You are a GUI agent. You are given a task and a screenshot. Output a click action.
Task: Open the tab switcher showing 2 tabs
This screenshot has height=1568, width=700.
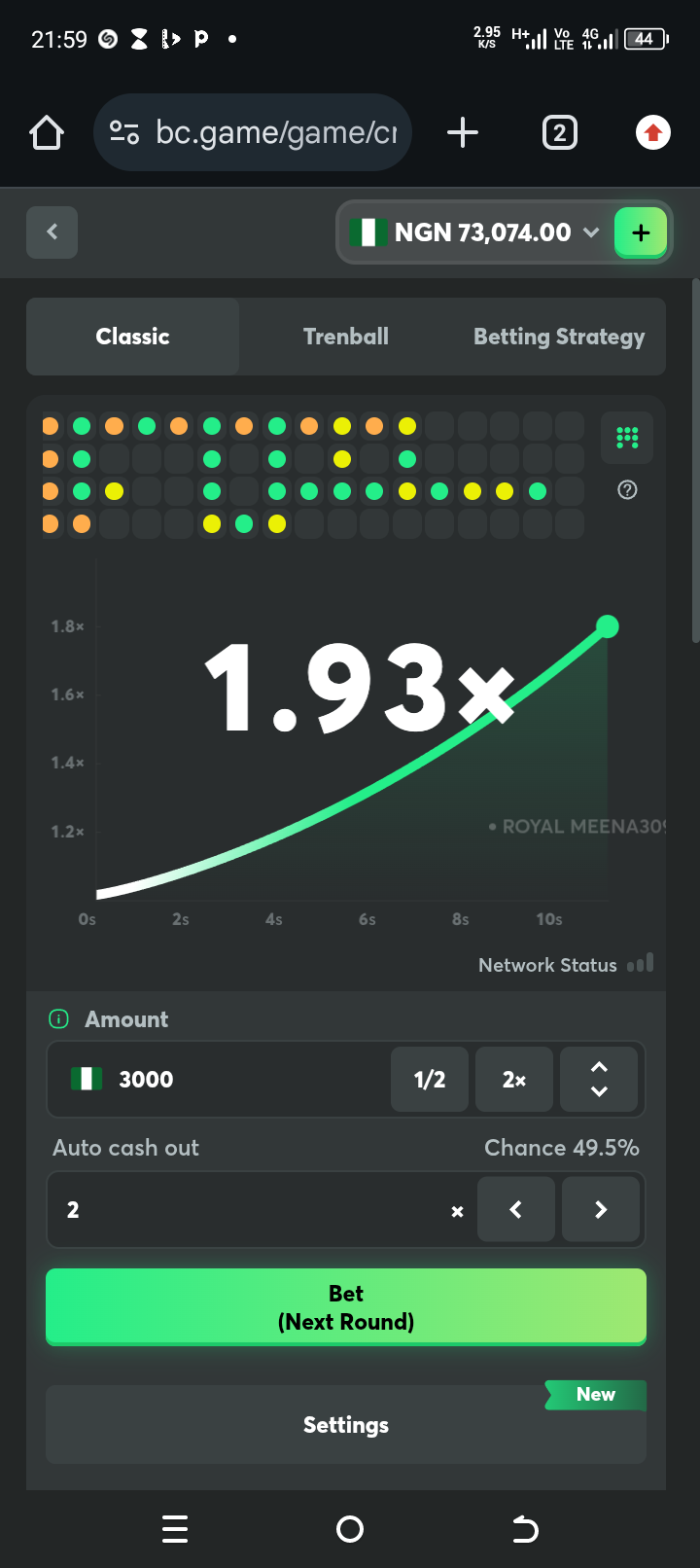coord(559,132)
